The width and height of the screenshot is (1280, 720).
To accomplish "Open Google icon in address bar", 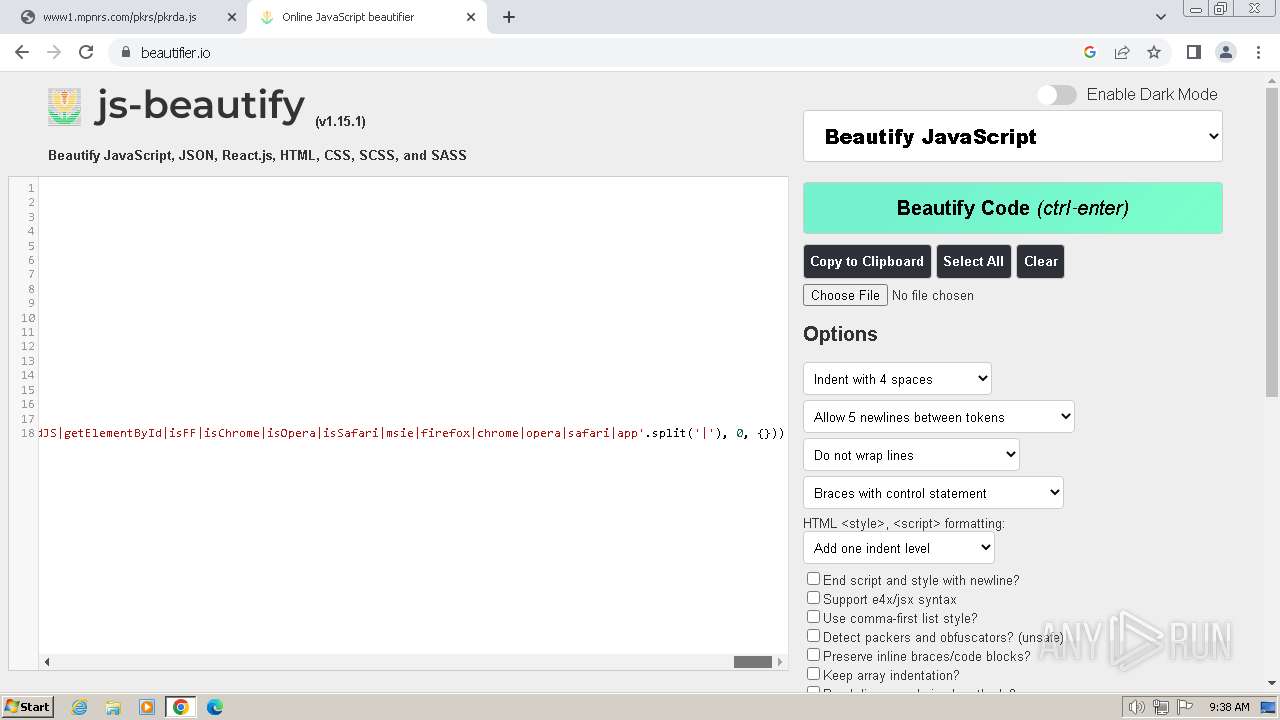I will tap(1090, 52).
